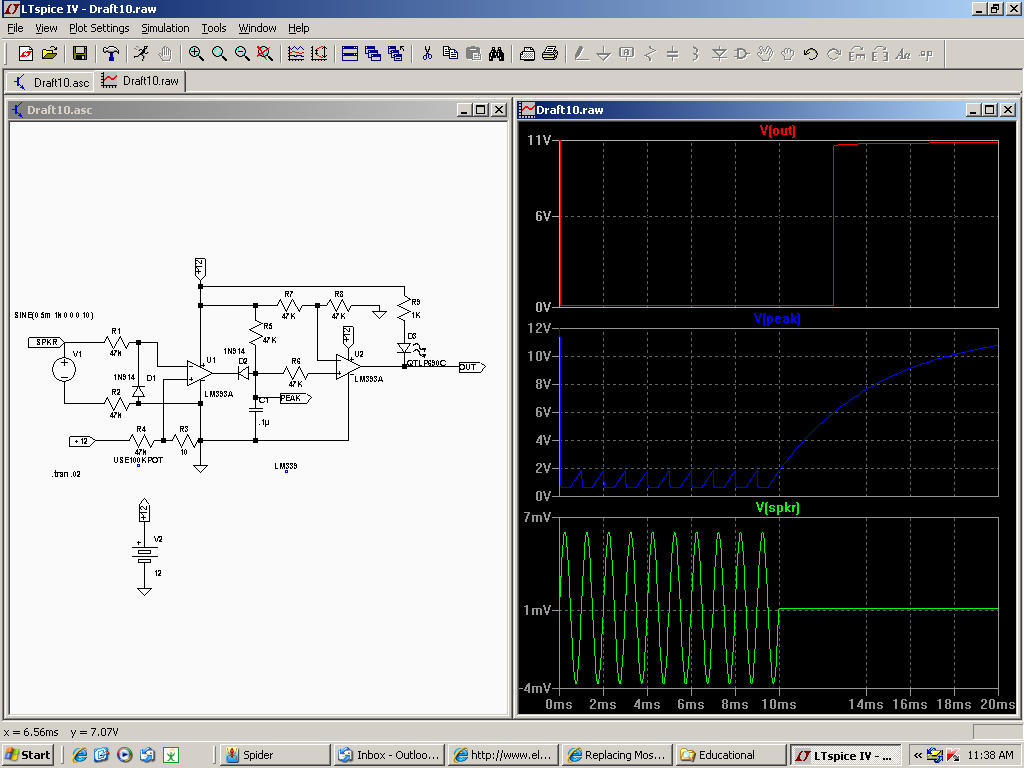
Task: Select the Draw Wire pencil tool
Action: (x=581, y=54)
